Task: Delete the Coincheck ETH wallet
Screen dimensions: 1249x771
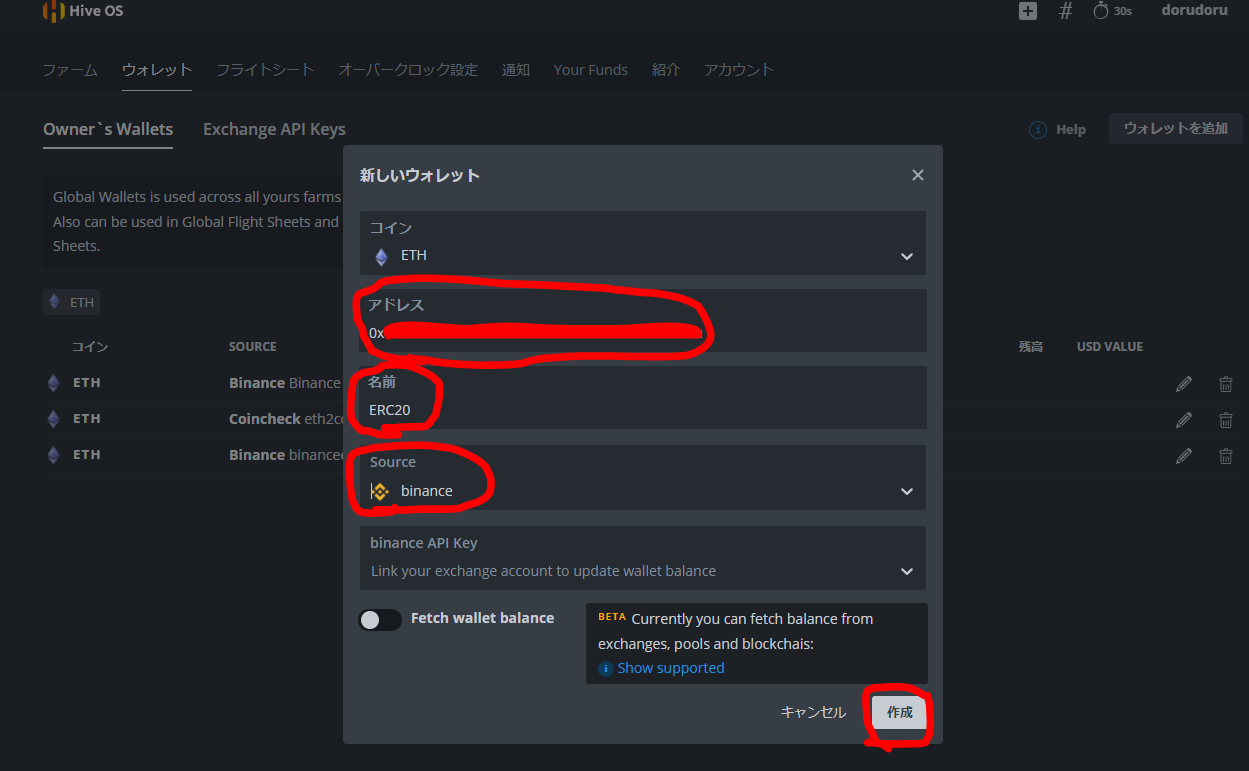Action: point(1225,419)
